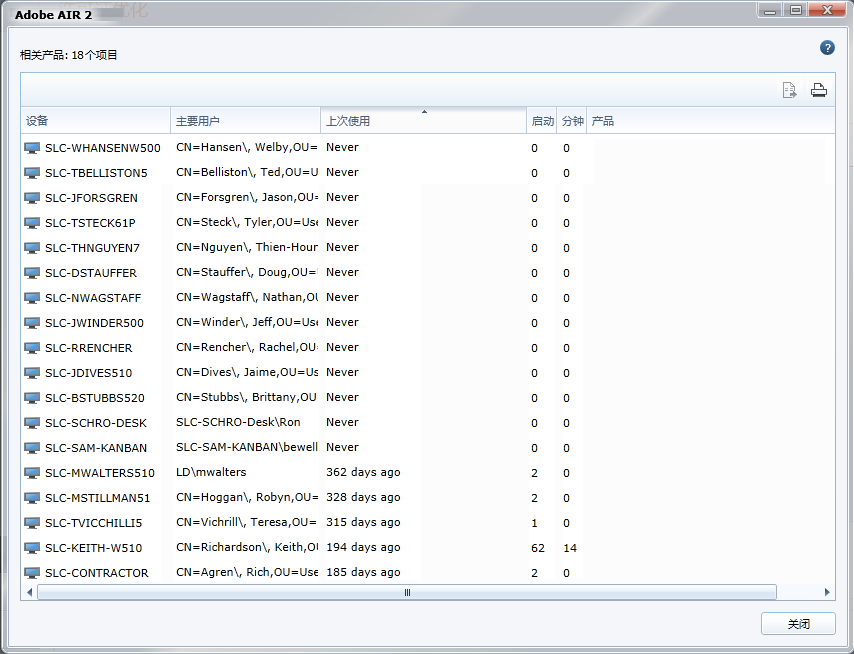Screen dimensions: 854x654
Task: Sort by 主要用户 column header
Action: pyautogui.click(x=244, y=121)
